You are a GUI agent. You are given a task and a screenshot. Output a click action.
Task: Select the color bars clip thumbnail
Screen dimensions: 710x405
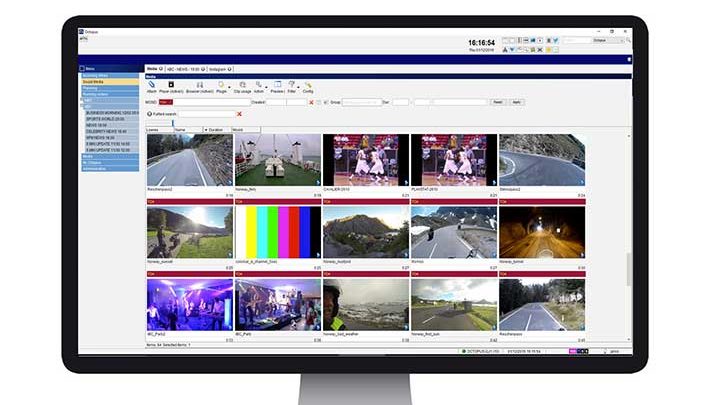[x=277, y=233]
